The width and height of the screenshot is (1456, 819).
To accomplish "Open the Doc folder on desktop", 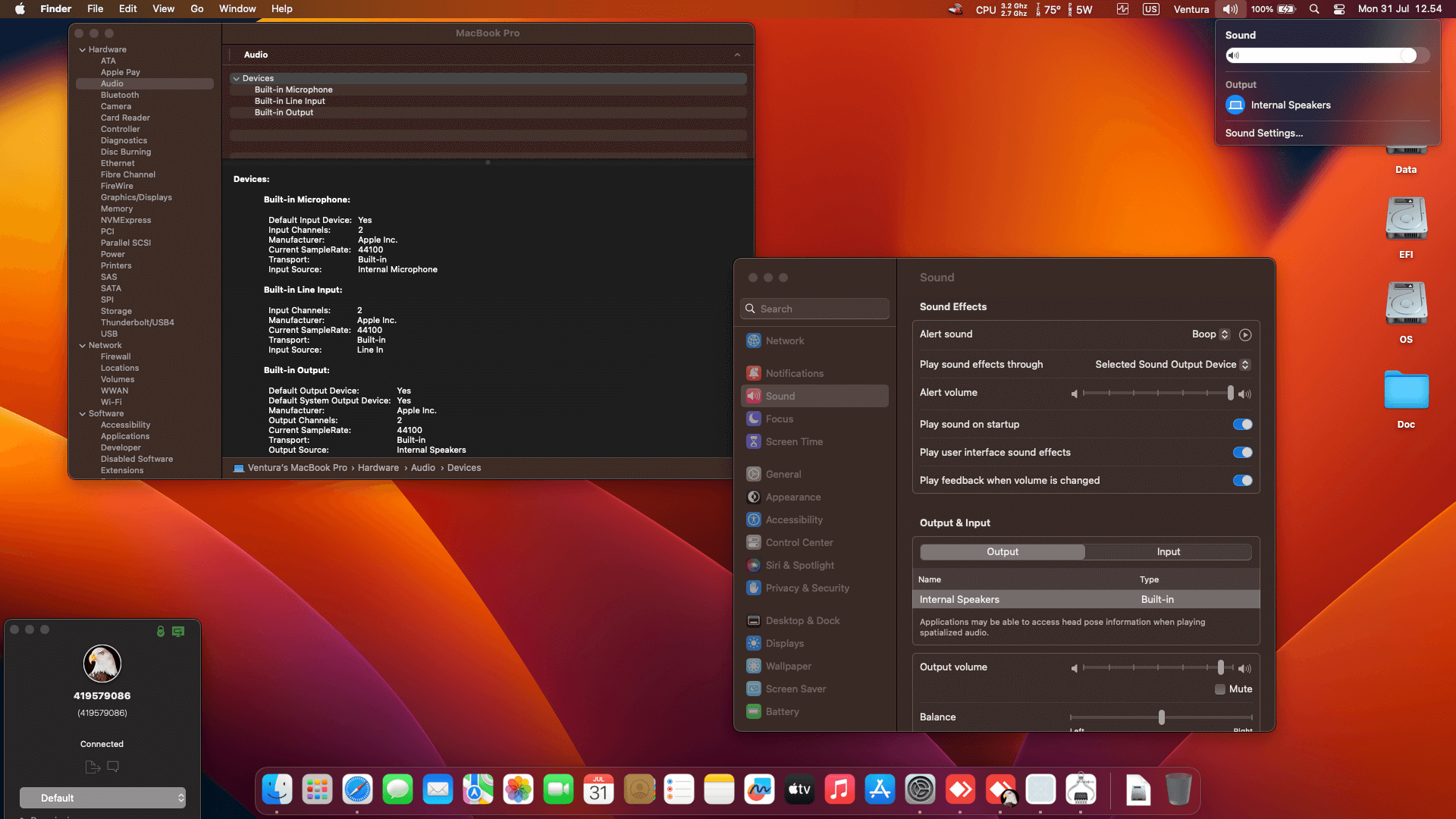I will pos(1406,398).
